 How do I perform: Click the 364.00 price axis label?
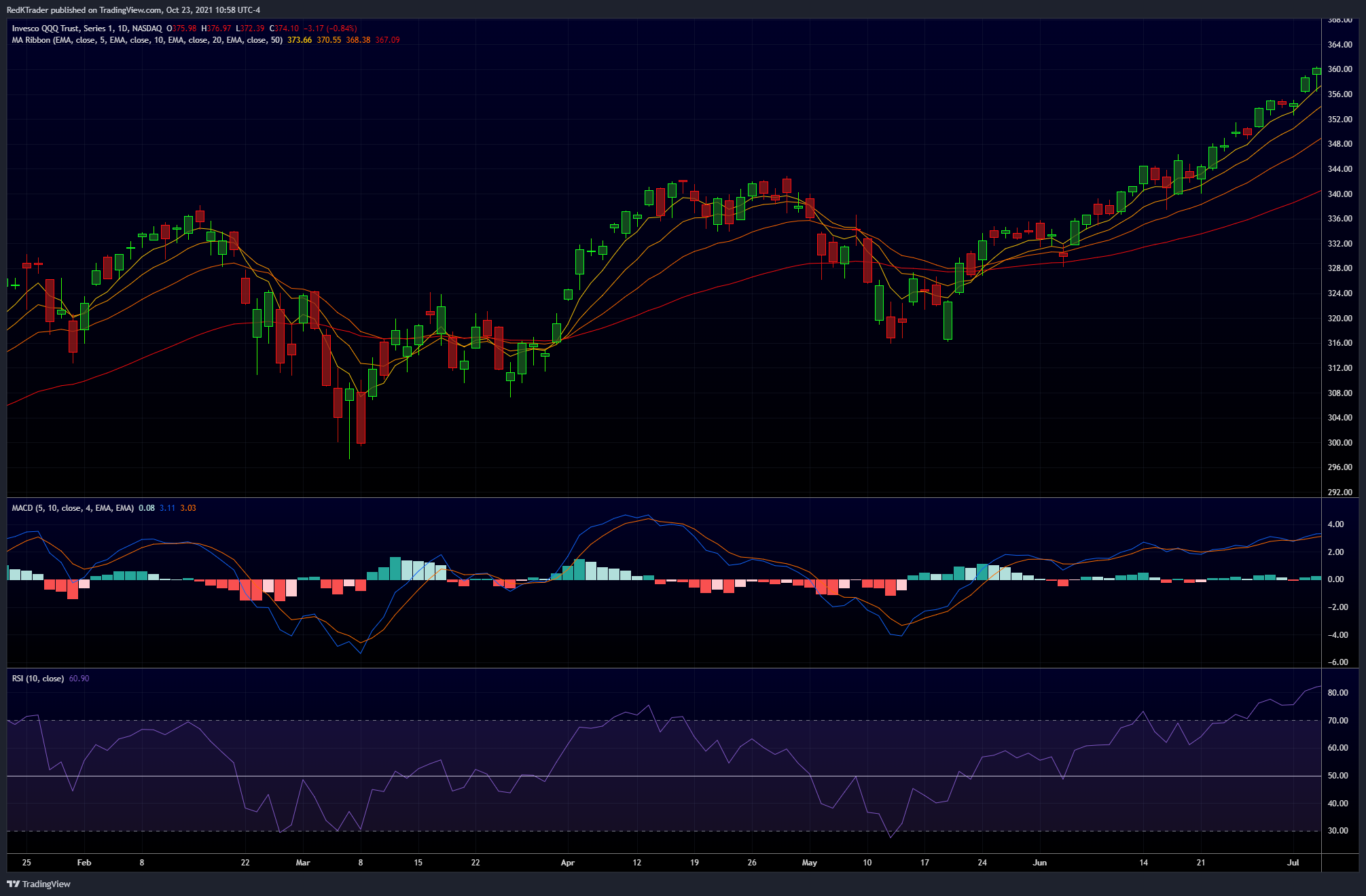pos(1340,45)
